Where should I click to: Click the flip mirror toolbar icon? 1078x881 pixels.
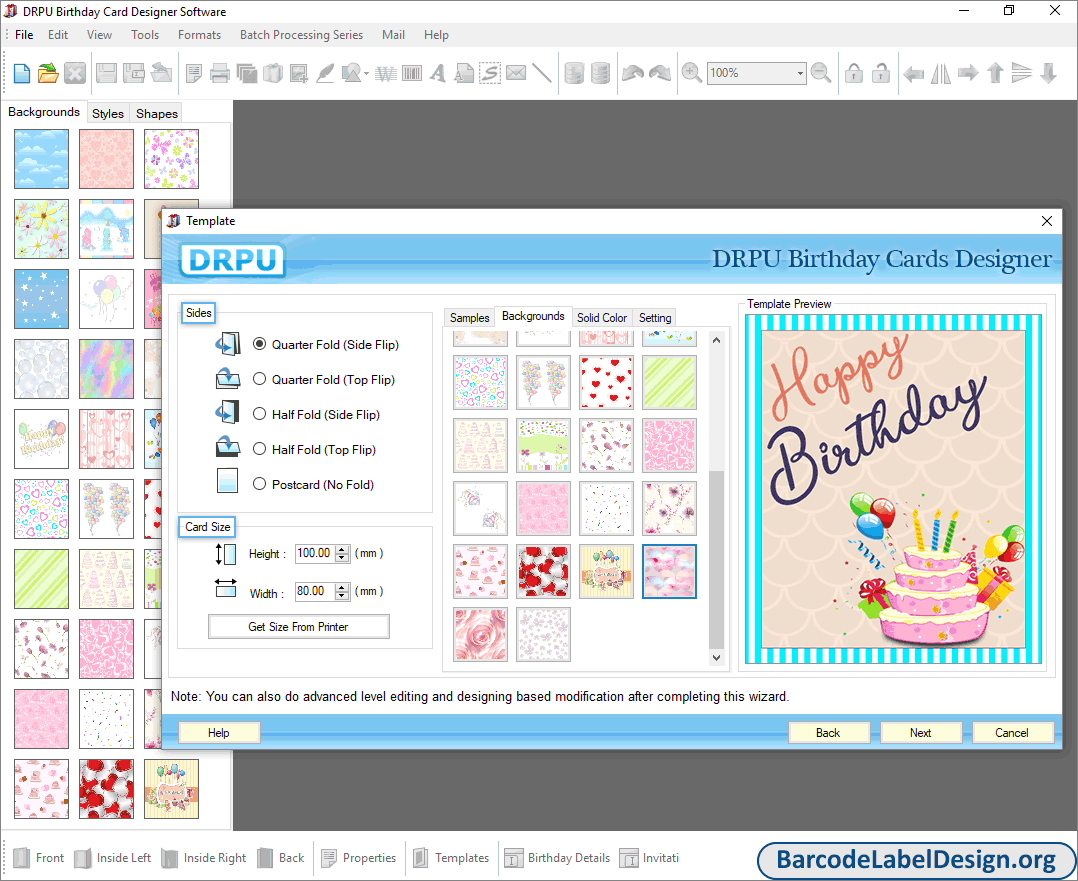point(940,73)
